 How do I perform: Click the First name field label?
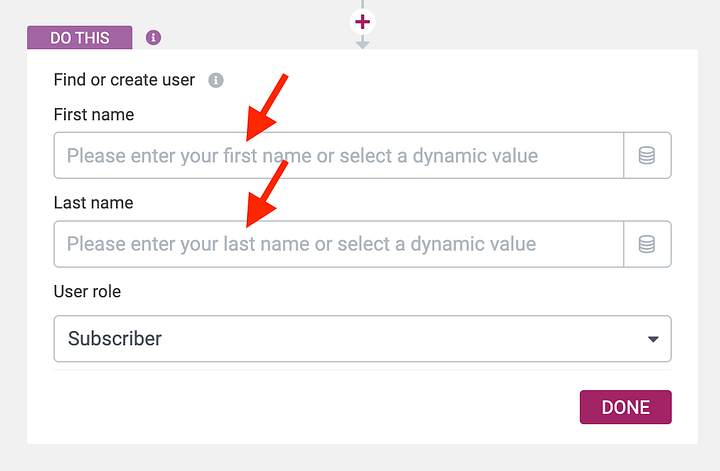point(94,114)
